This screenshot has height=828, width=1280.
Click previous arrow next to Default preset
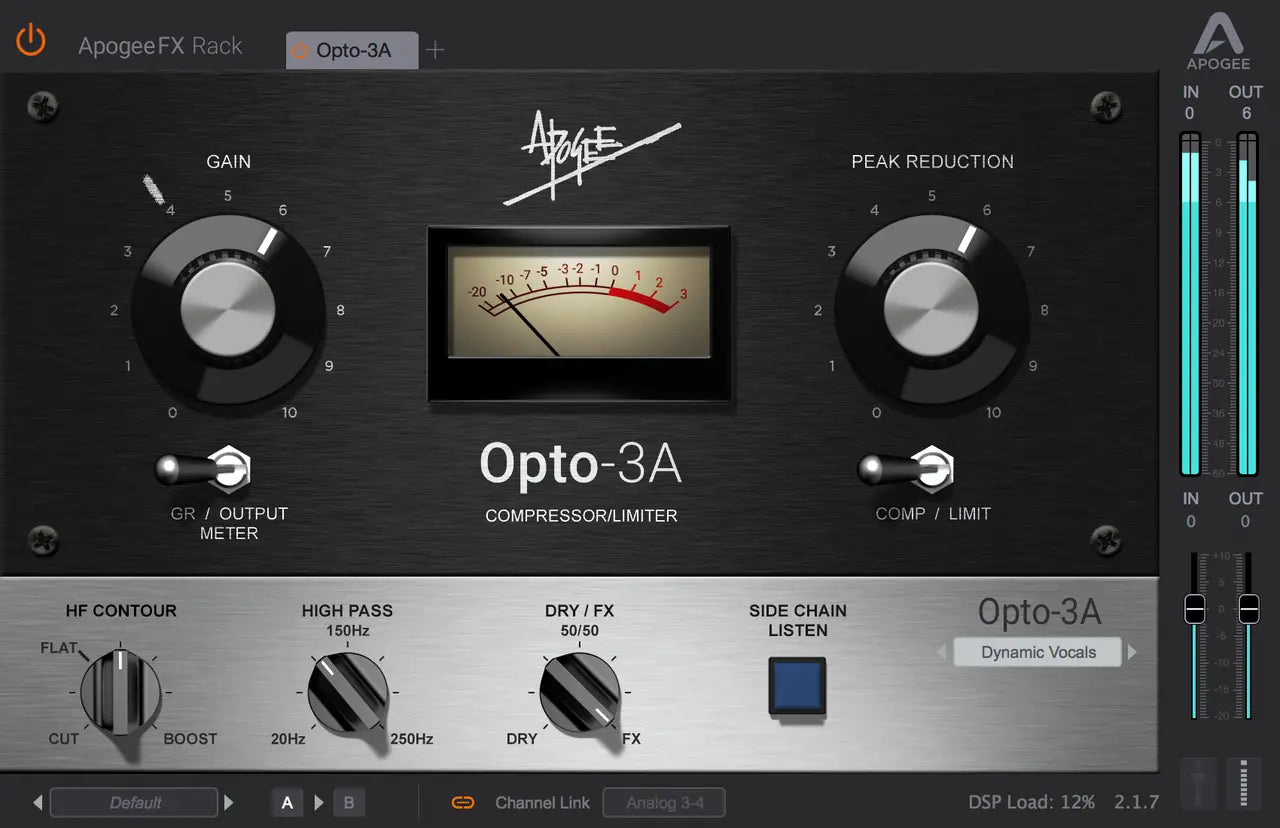click(37, 802)
